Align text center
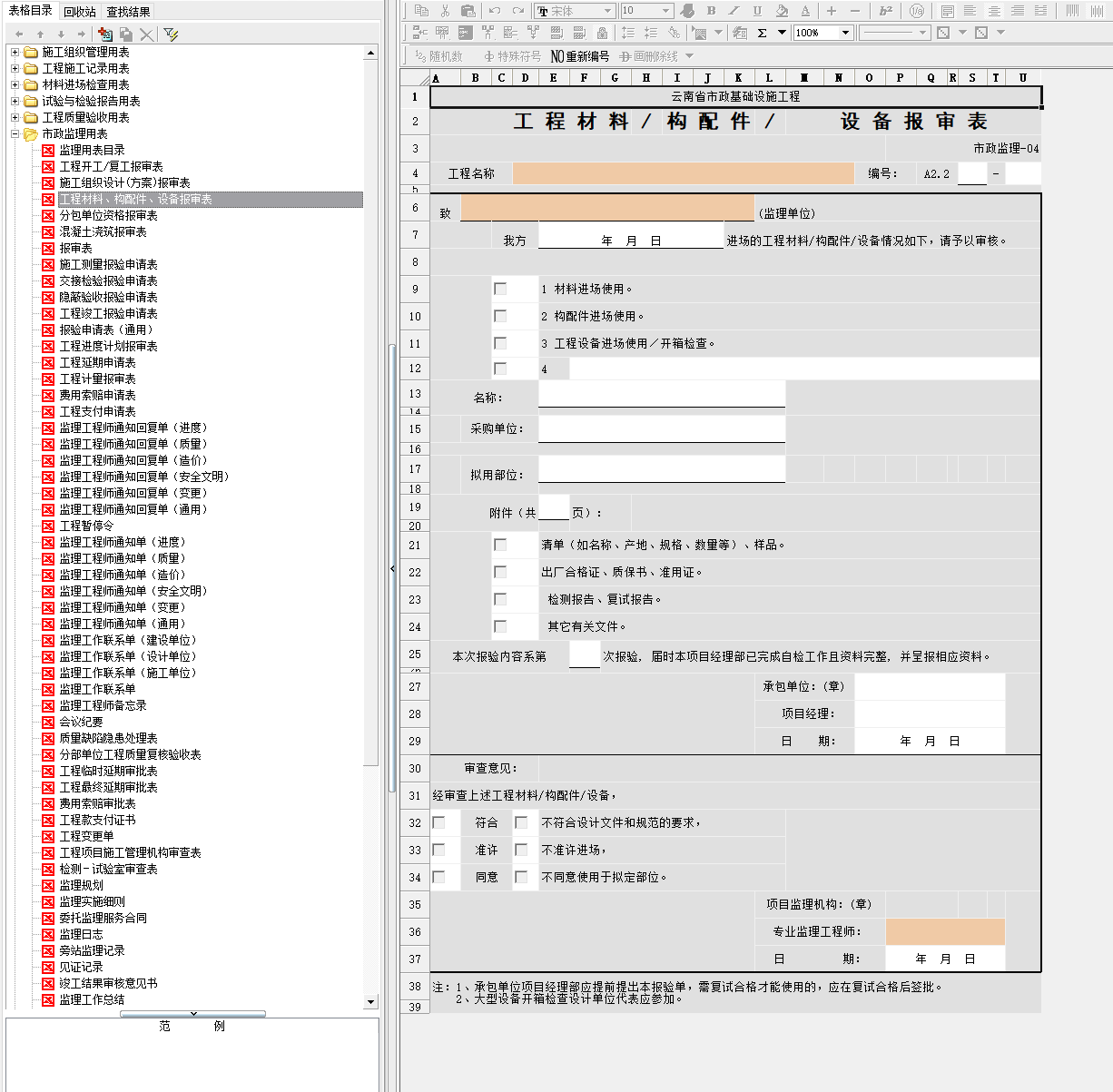Screen dimensions: 1113x1092 994,11
